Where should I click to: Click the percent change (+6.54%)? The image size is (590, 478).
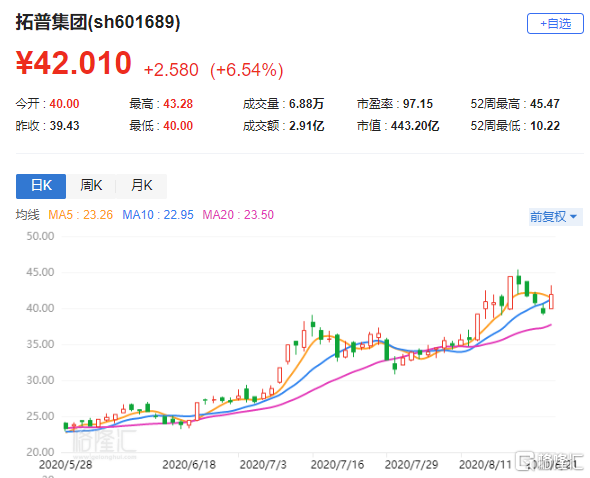point(246,70)
